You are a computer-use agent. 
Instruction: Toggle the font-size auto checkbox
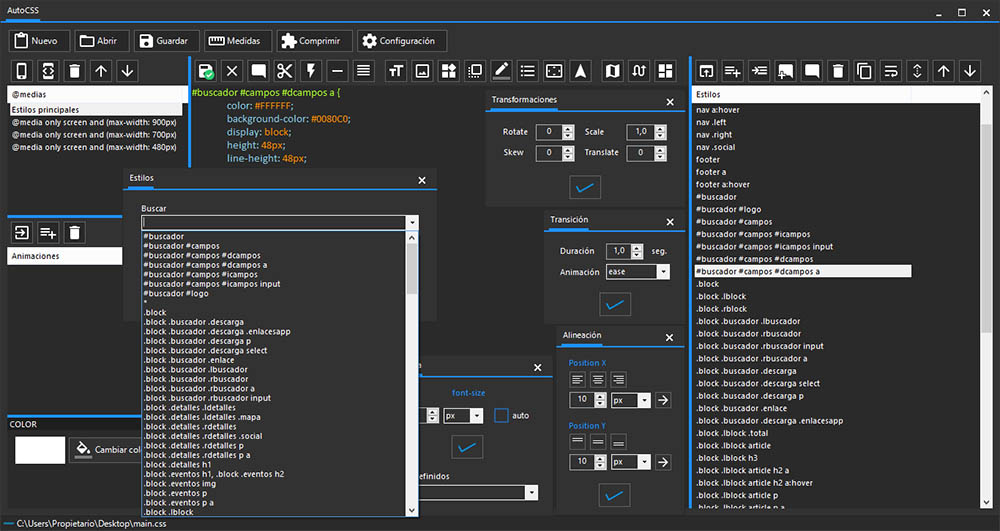[x=501, y=416]
